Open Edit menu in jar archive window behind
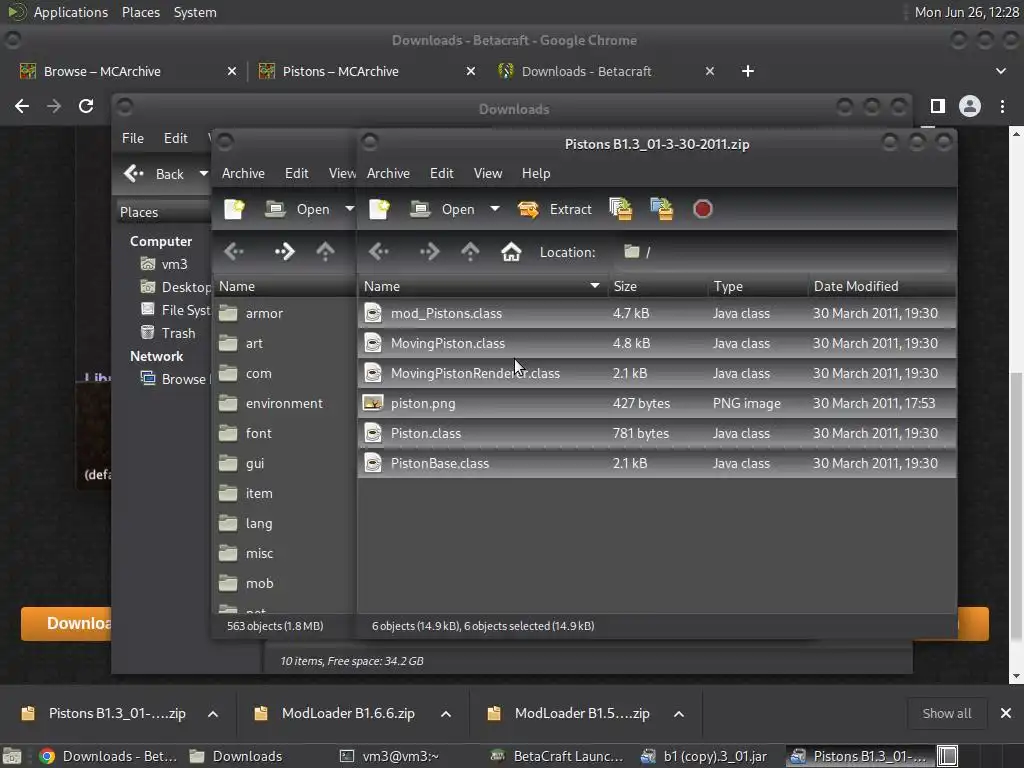Screen dimensions: 1024x768 (296, 173)
